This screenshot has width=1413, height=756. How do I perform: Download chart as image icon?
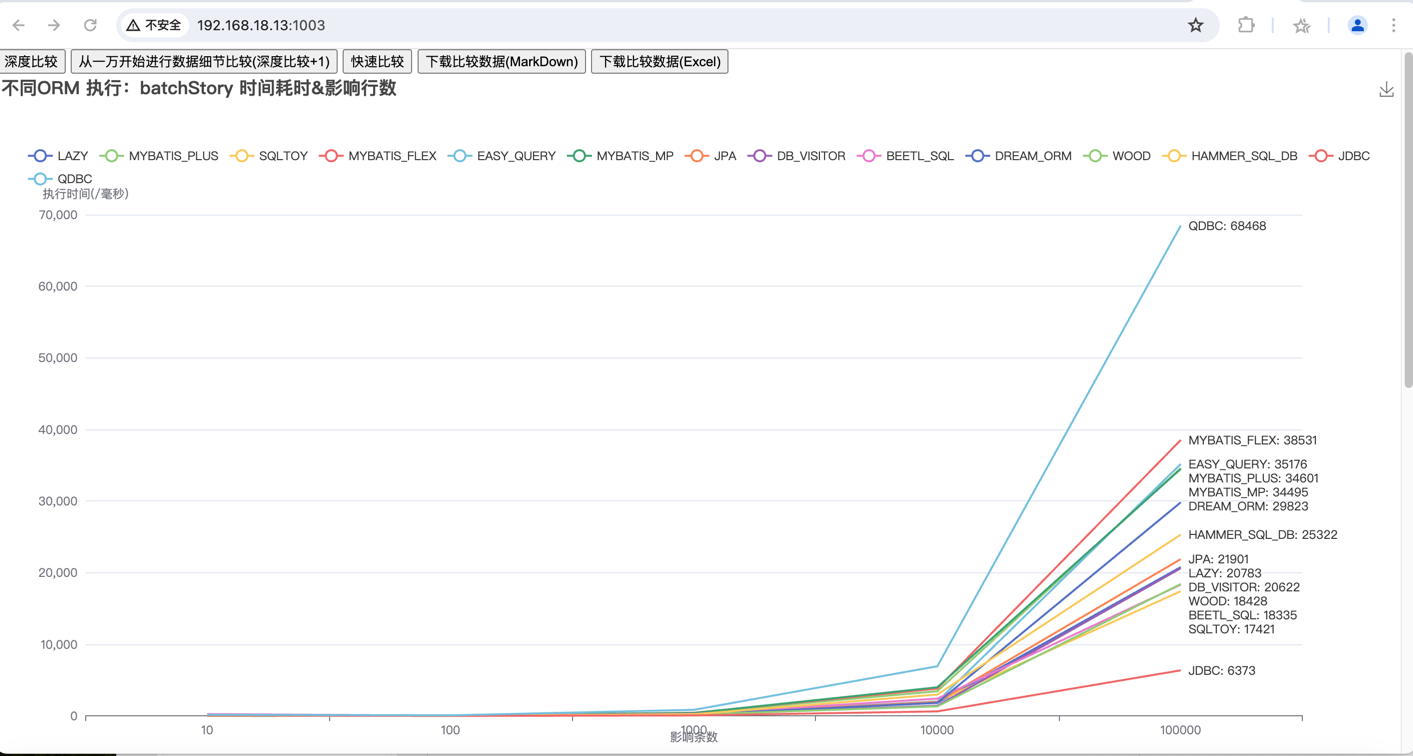(x=1386, y=90)
